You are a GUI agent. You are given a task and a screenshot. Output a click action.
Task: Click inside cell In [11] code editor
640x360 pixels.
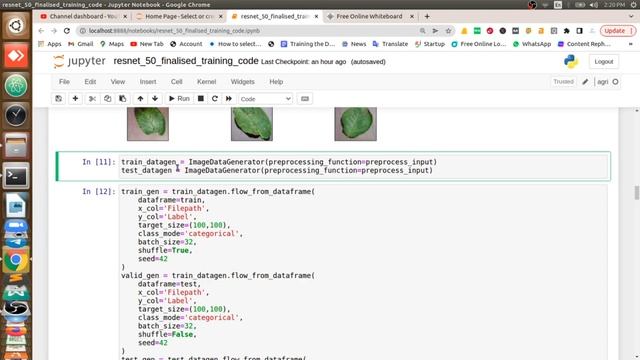tap(363, 166)
